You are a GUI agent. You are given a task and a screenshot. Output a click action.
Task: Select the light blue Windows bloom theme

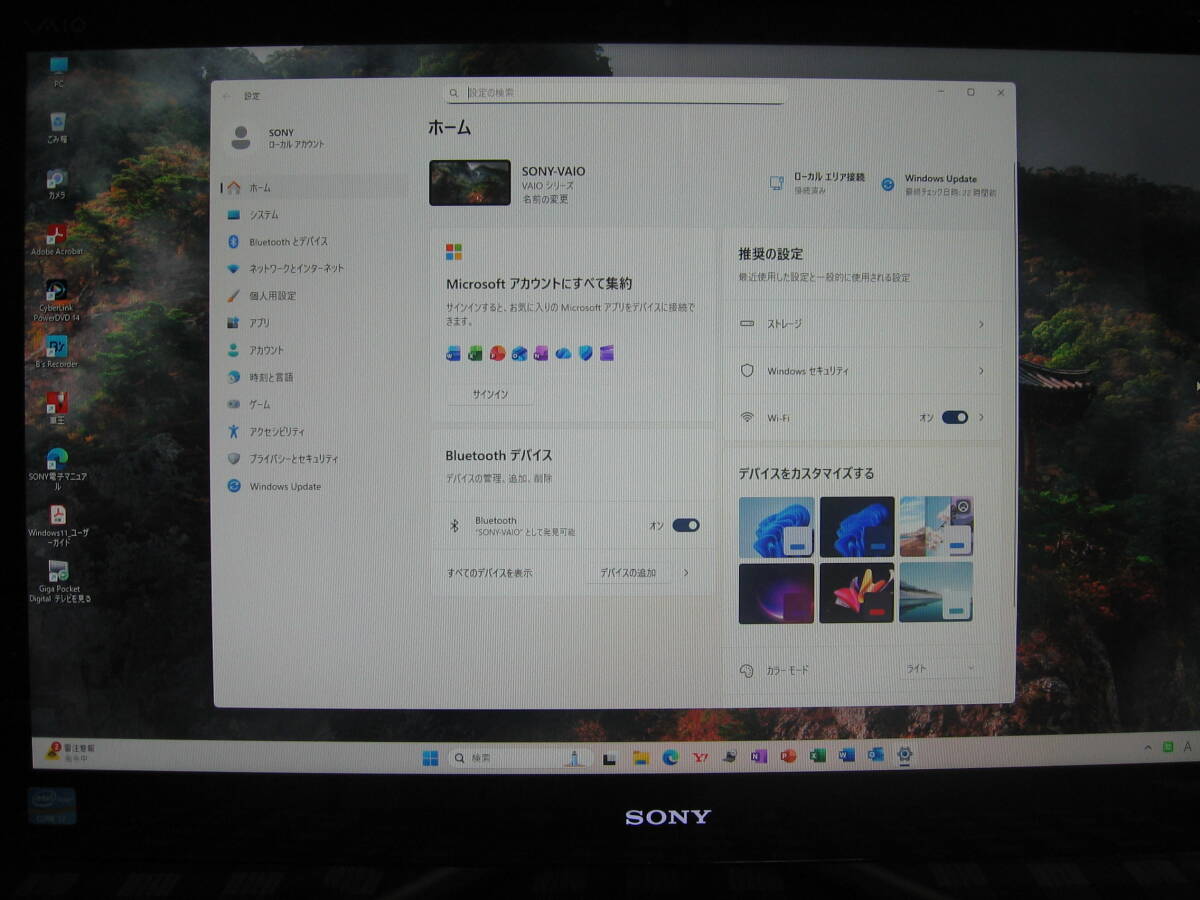click(777, 527)
